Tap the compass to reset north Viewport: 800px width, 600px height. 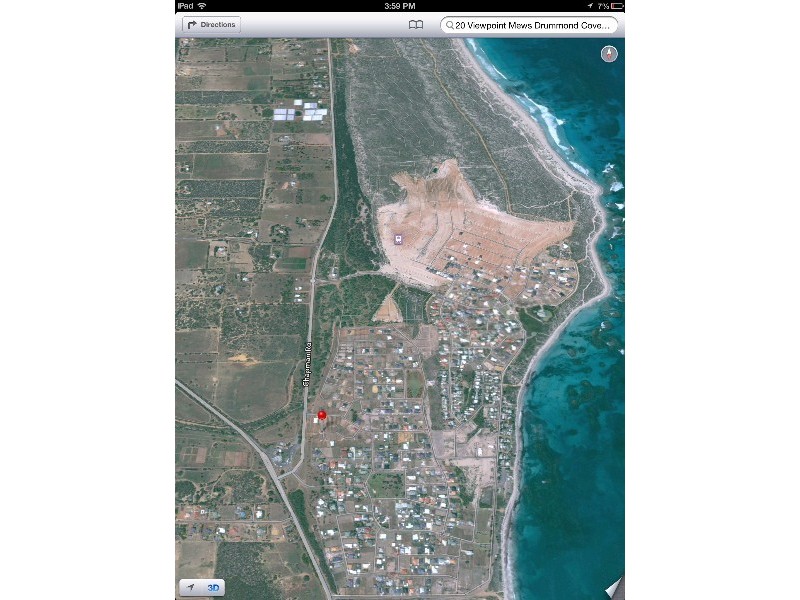pyautogui.click(x=609, y=53)
